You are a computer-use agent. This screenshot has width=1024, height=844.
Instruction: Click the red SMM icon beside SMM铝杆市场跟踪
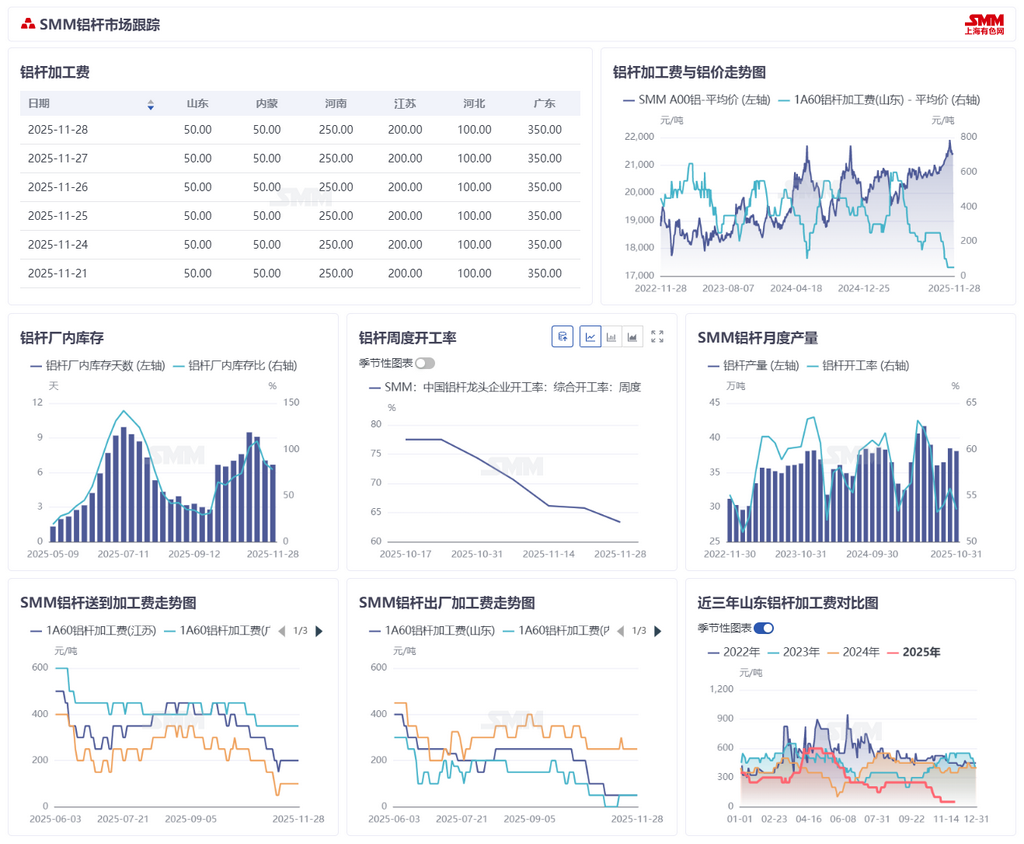tap(27, 25)
